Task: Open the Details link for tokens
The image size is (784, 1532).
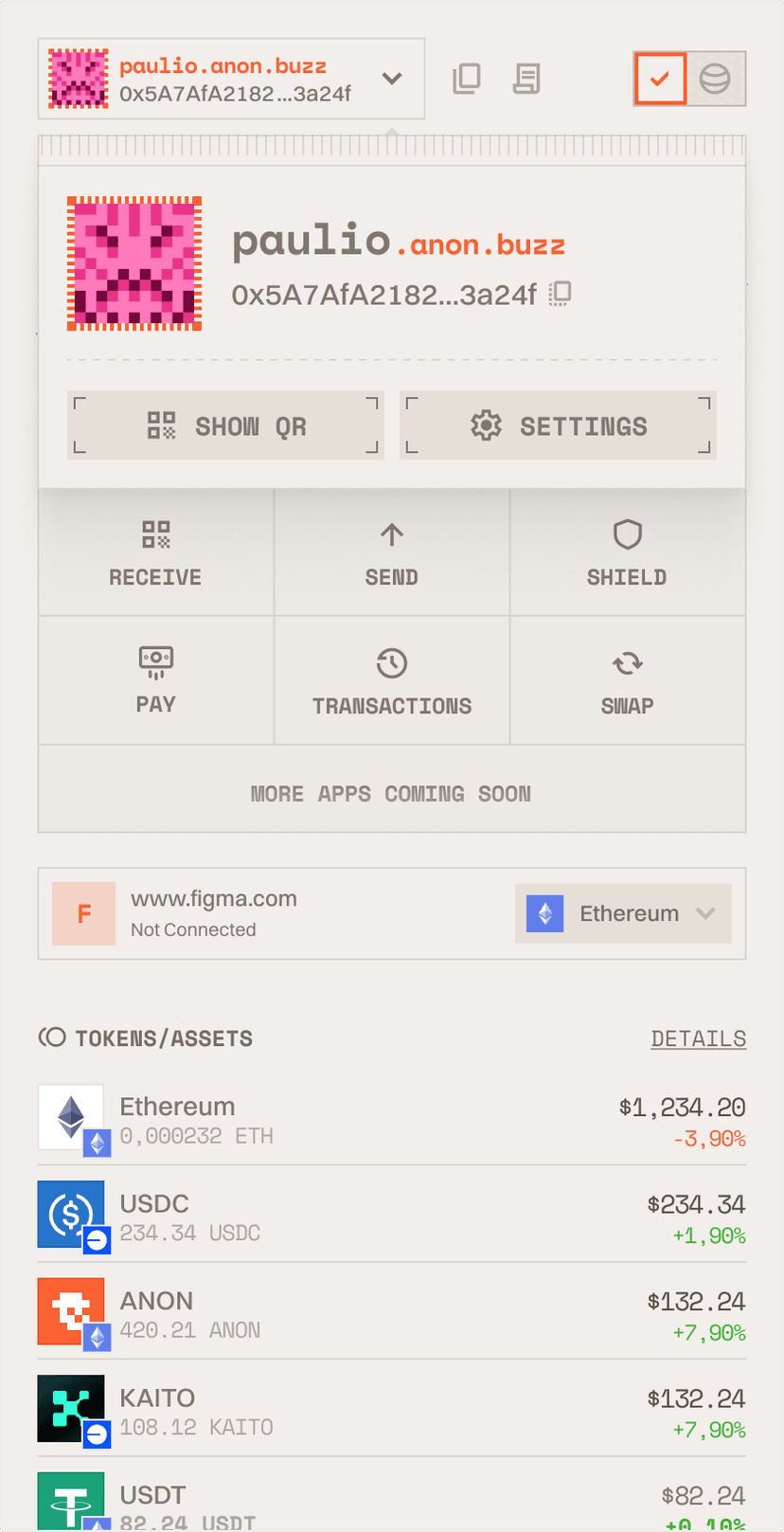Action: [698, 1038]
